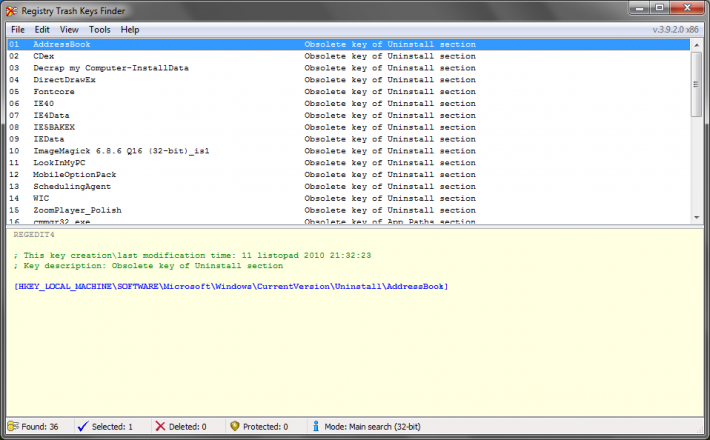The image size is (710, 440).
Task: Click the Key description comment line
Action: 149,266
